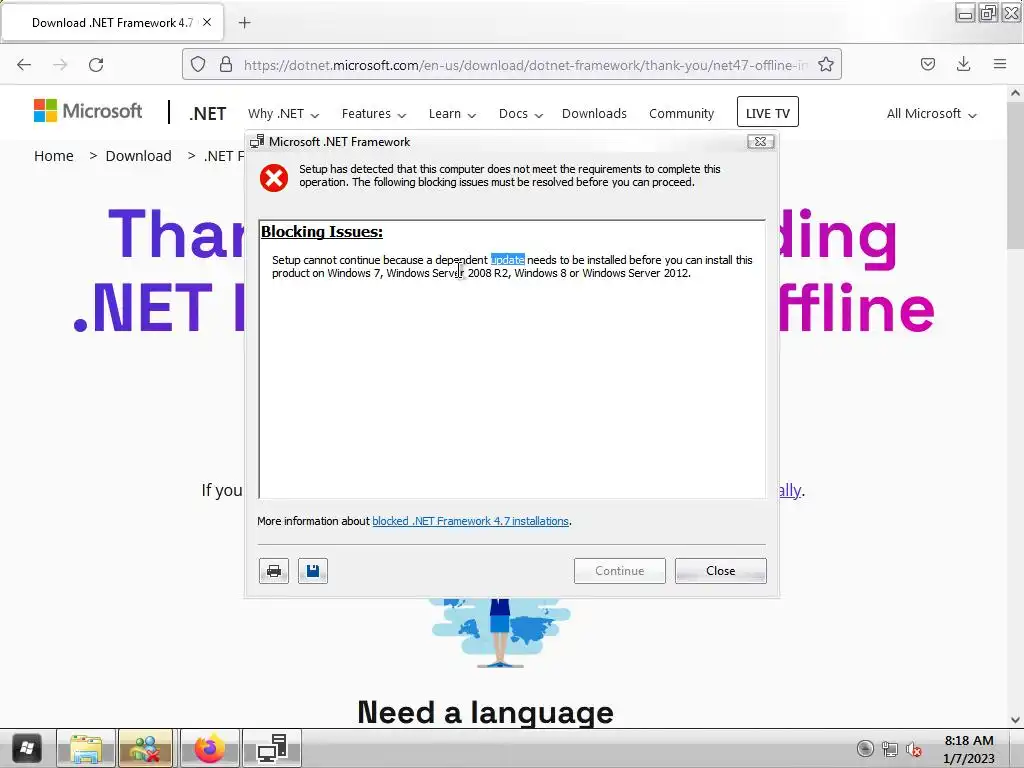Expand the Learn dropdown menu
Viewport: 1024px width, 768px height.
452,114
